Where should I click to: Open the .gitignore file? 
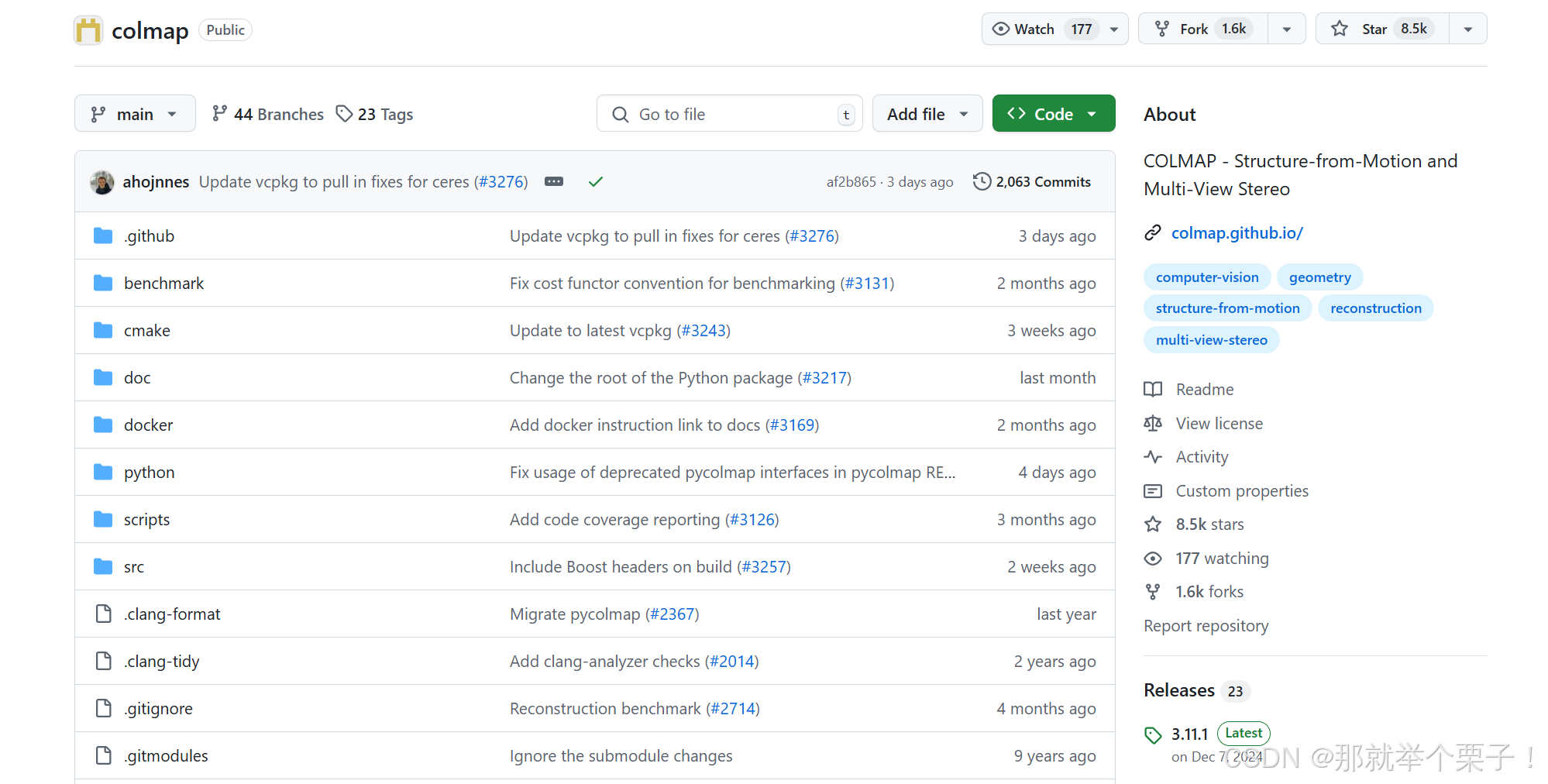click(x=158, y=709)
